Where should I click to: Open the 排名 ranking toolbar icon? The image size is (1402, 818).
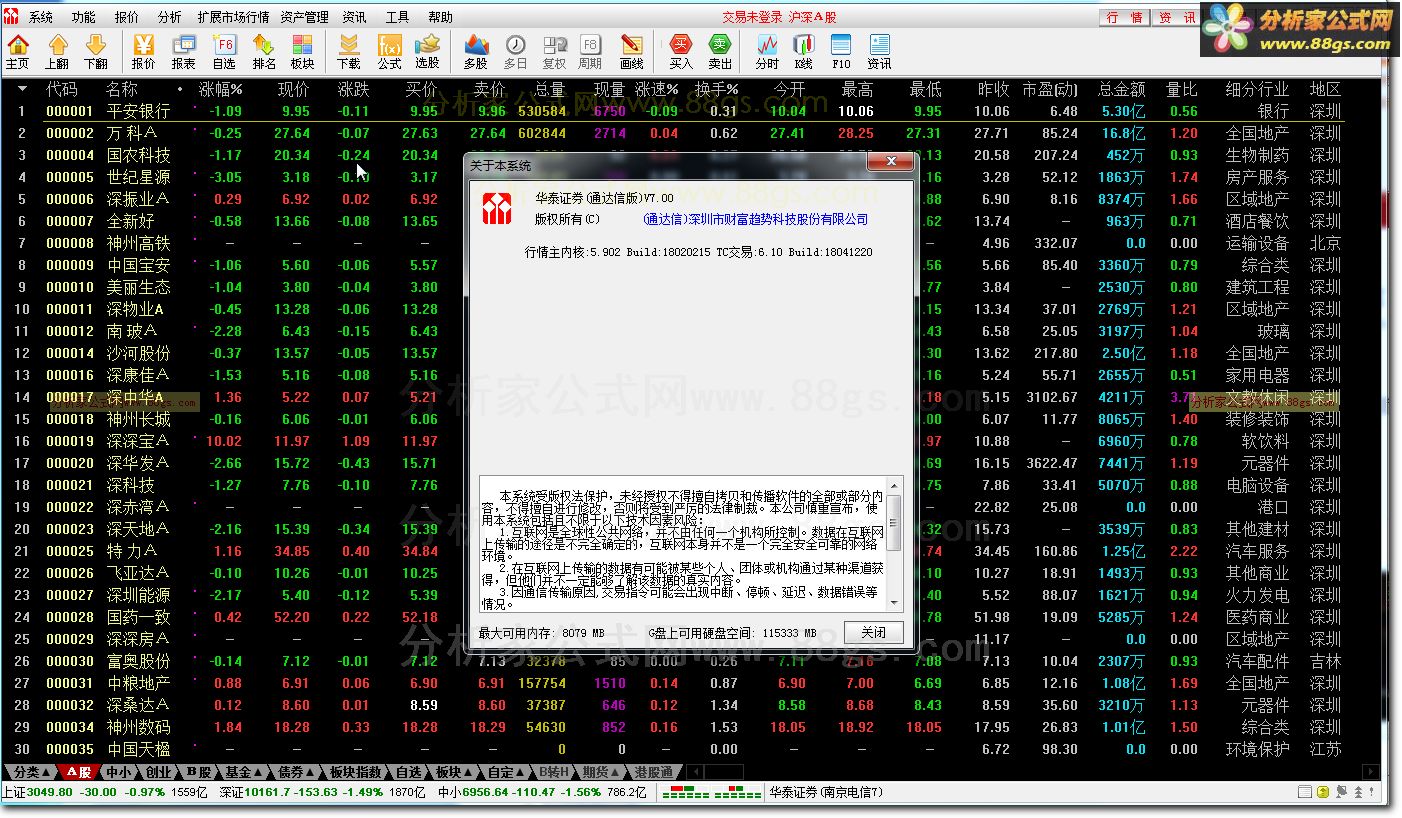[264, 52]
